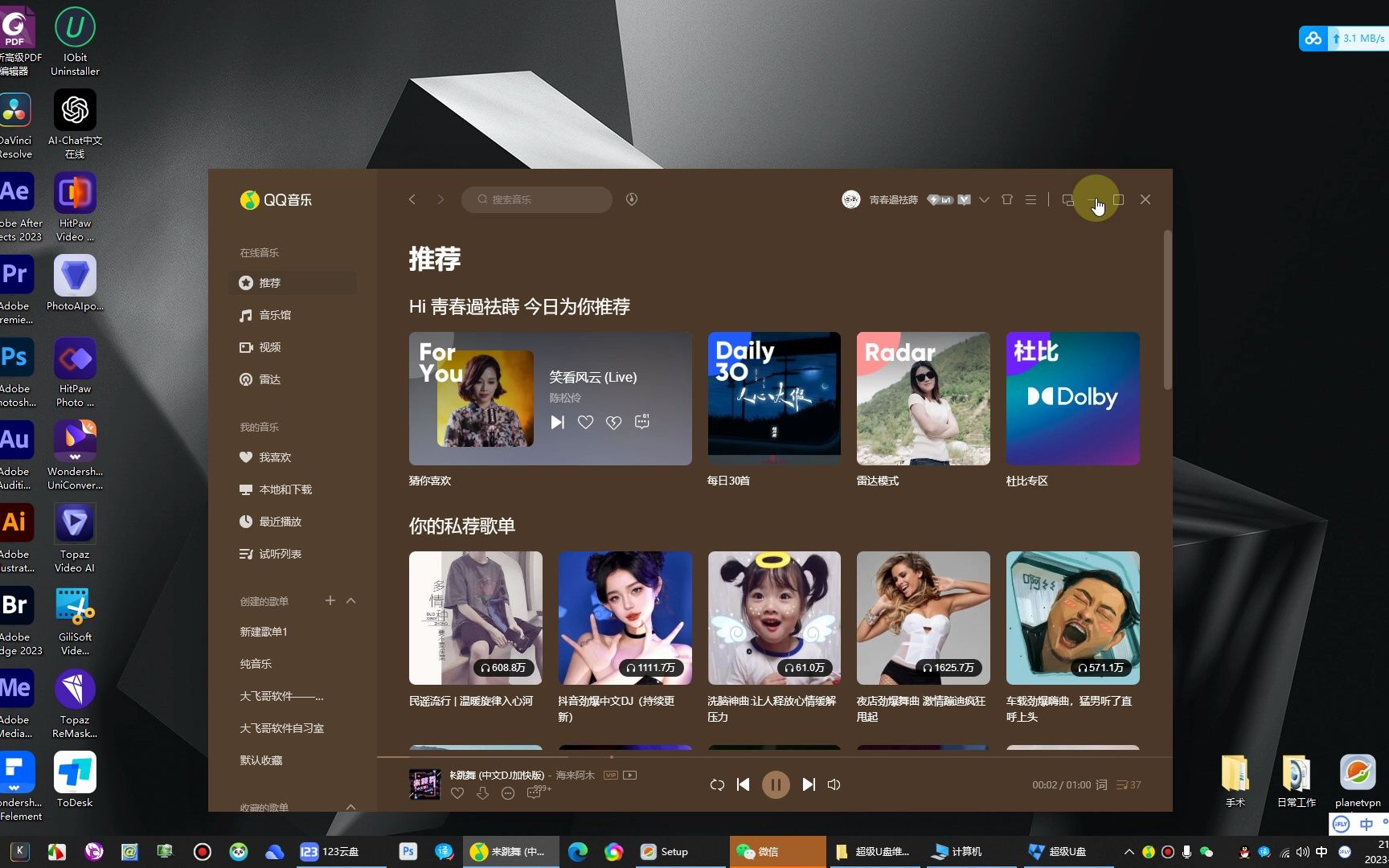
Task: Play next song on For You card
Action: tap(558, 422)
